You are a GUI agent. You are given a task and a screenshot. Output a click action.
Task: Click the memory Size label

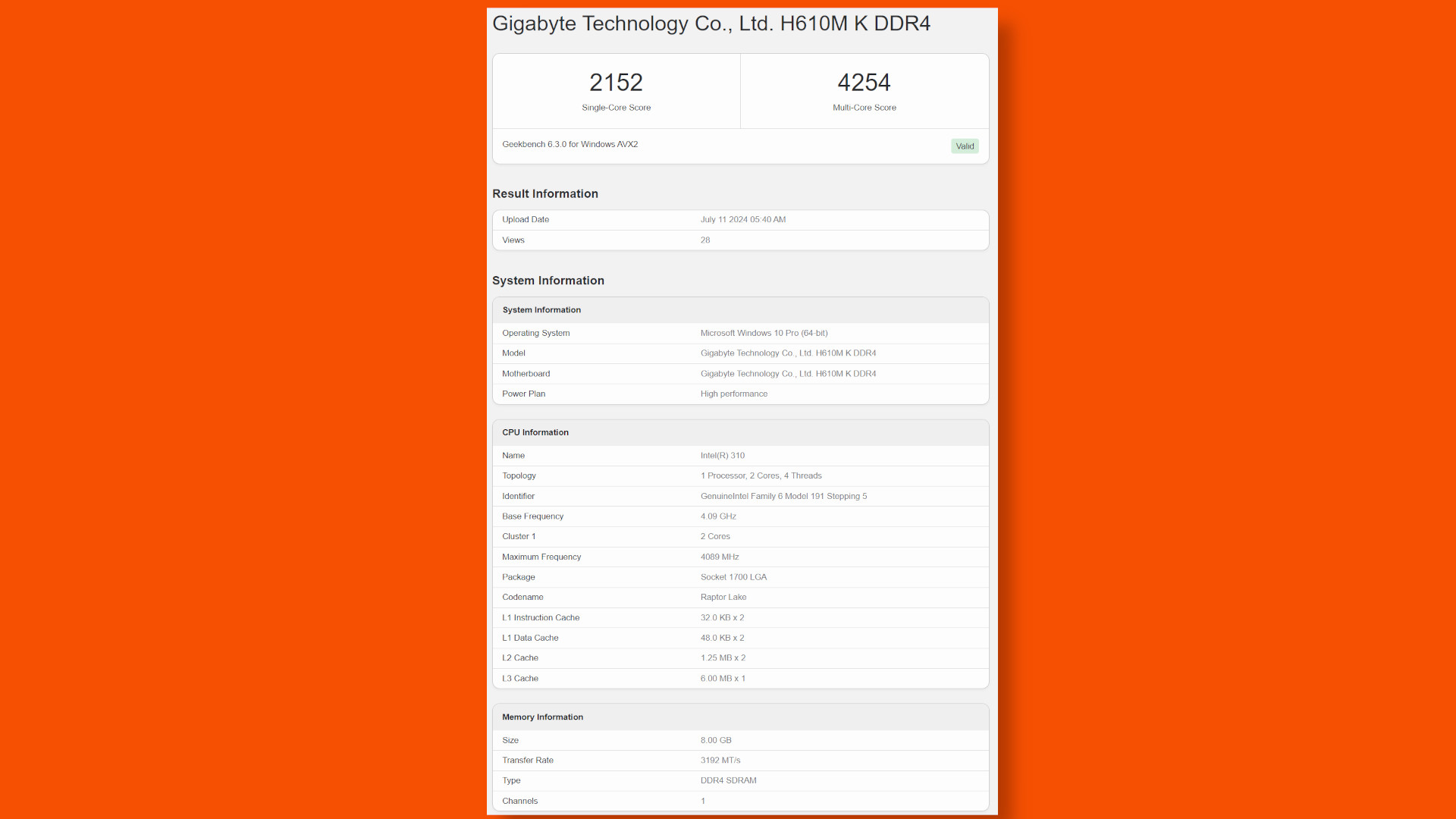click(x=510, y=741)
